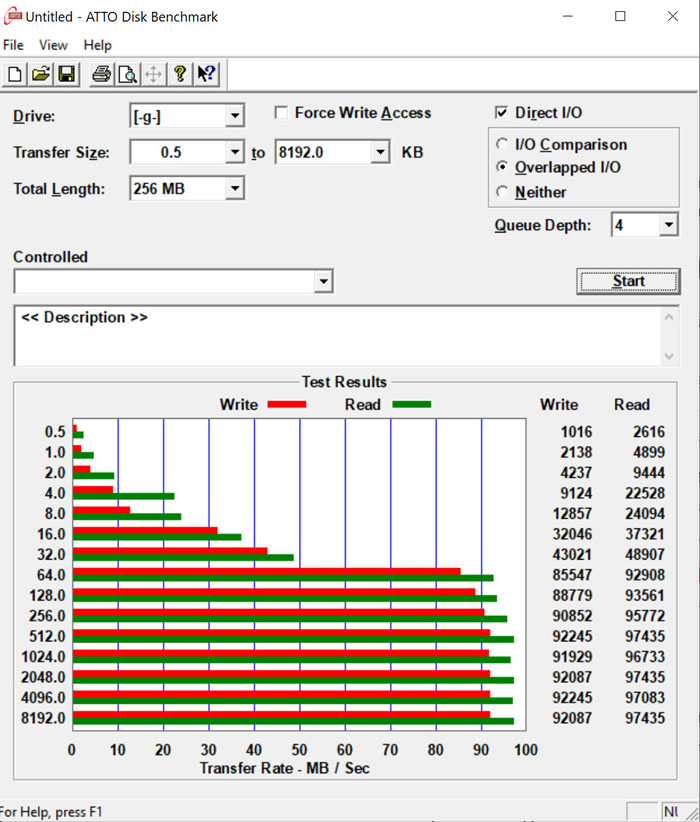Open a benchmark file via folder icon
The width and height of the screenshot is (700, 822).
click(41, 74)
